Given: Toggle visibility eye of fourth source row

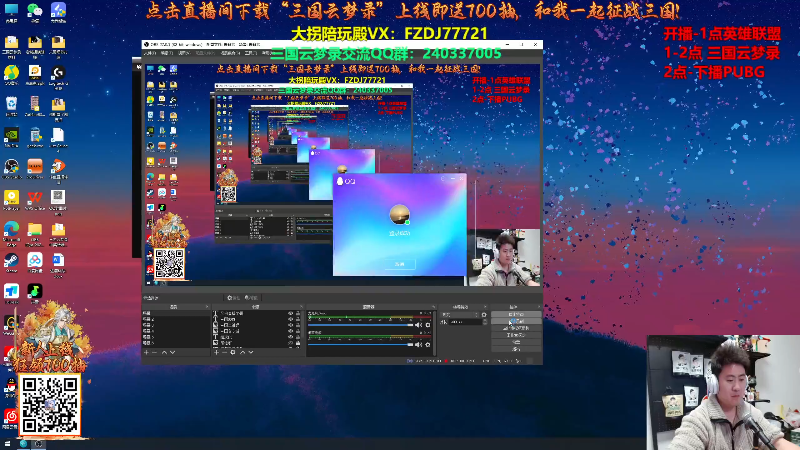Looking at the screenshot, I should coord(290,331).
